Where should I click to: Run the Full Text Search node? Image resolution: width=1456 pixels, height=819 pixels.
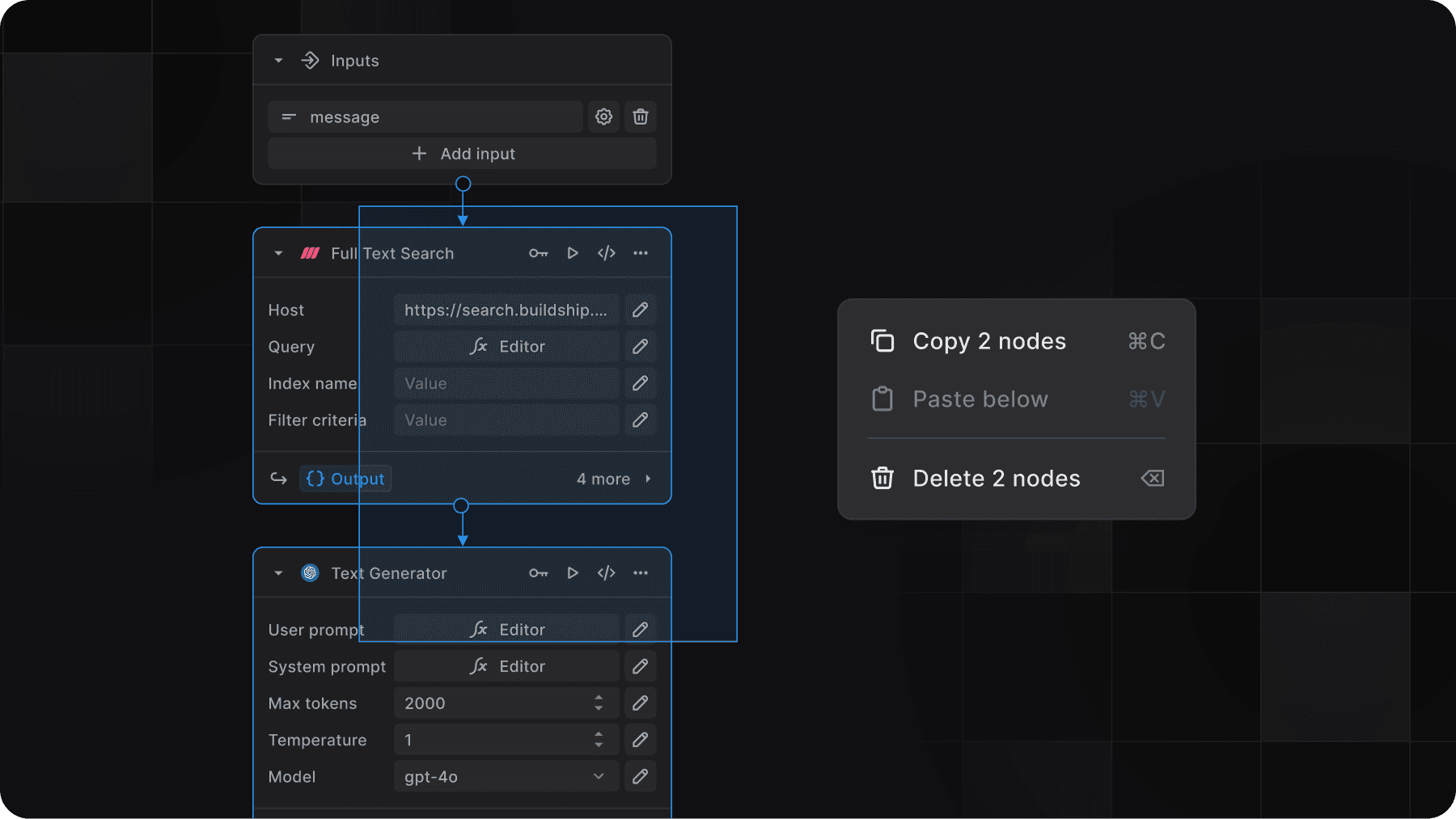(x=573, y=253)
